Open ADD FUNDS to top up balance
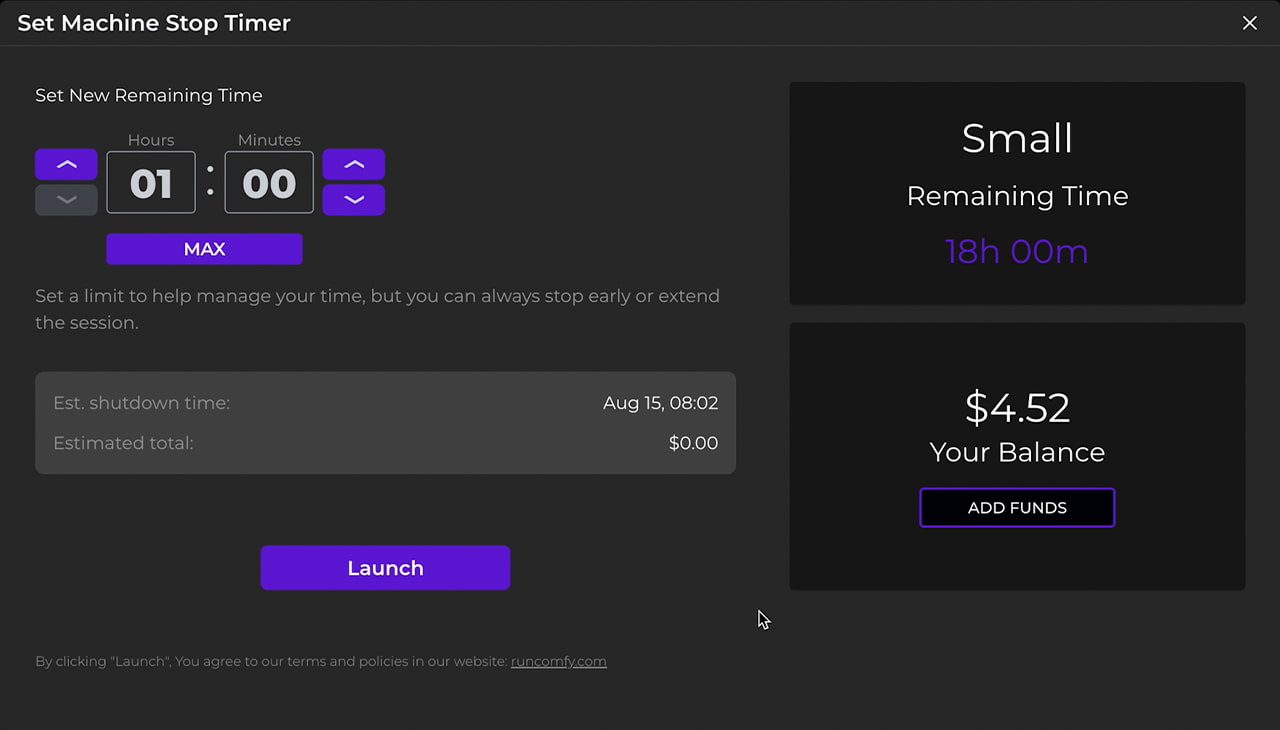Viewport: 1280px width, 730px height. click(1017, 508)
